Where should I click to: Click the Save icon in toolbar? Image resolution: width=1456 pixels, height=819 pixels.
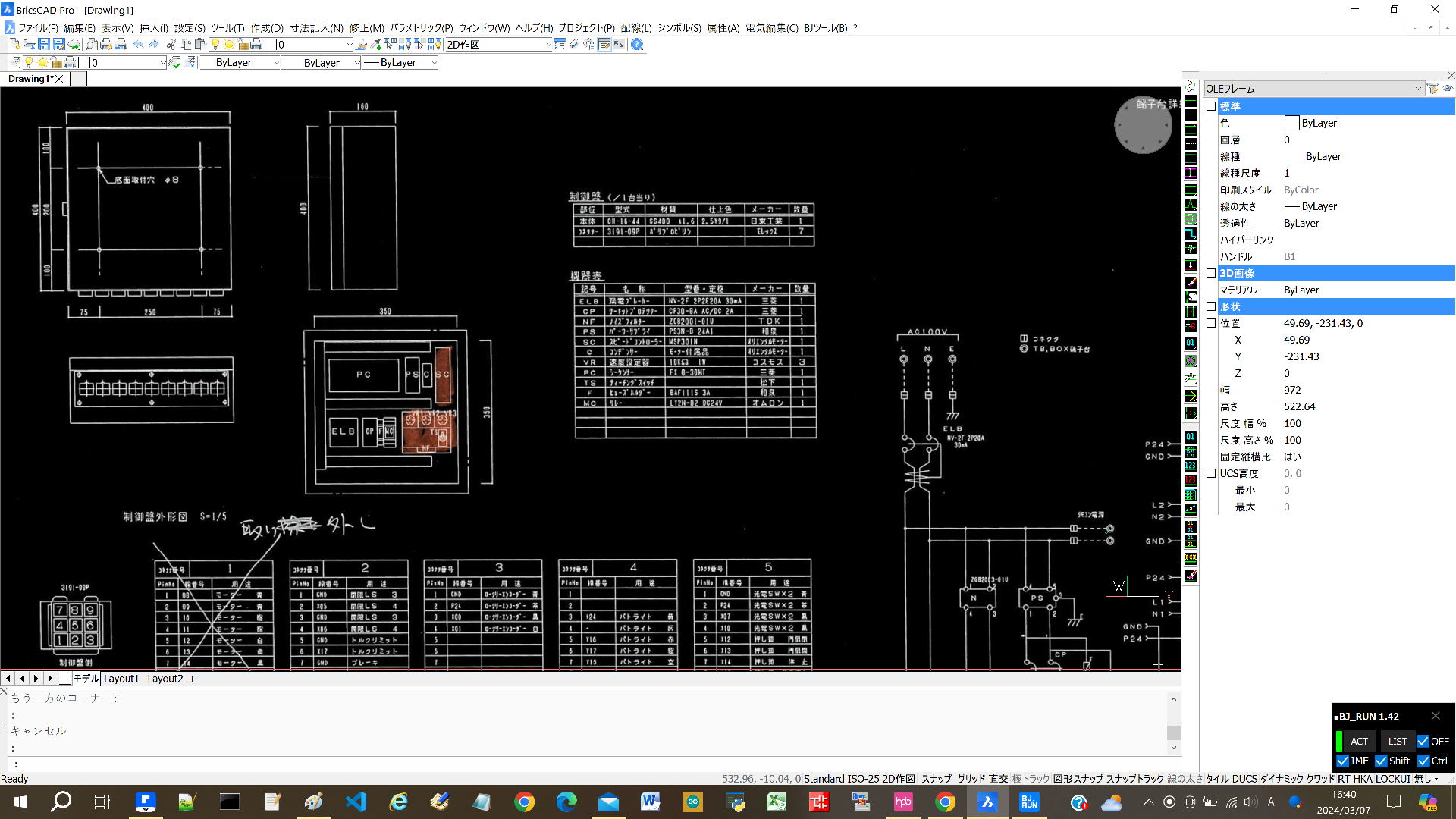pos(44,45)
